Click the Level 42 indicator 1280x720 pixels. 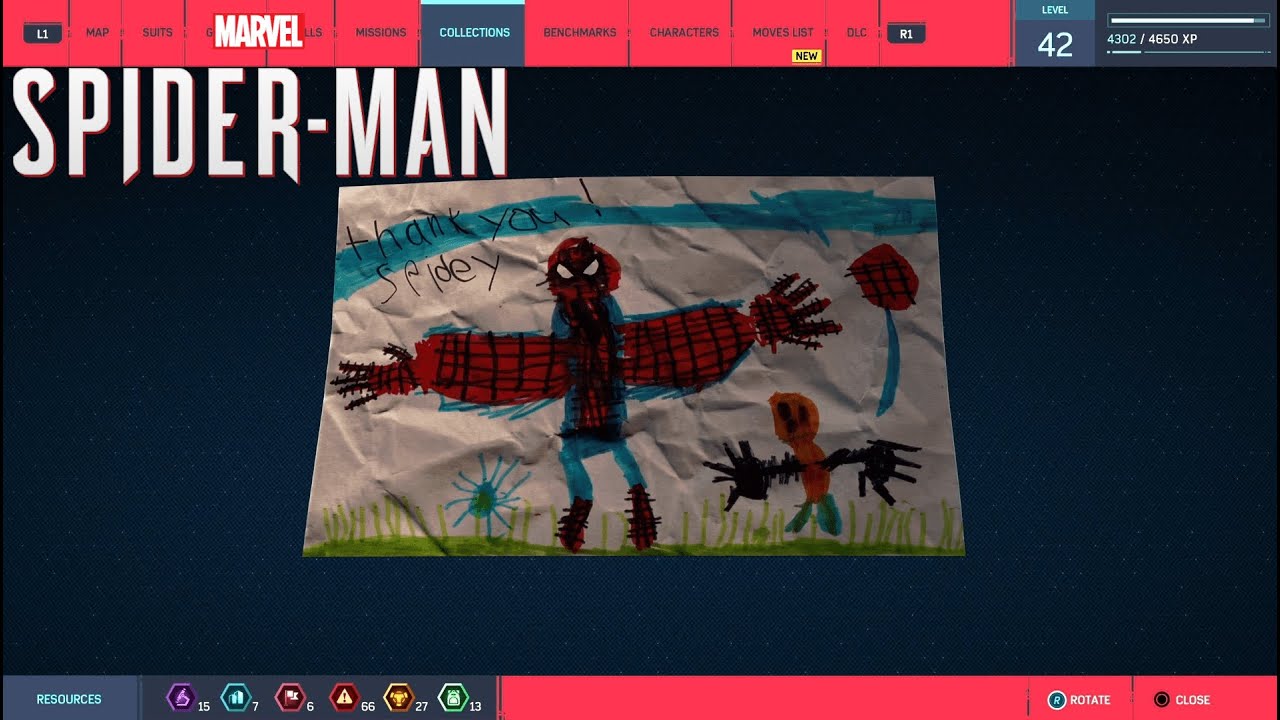[x=1055, y=34]
